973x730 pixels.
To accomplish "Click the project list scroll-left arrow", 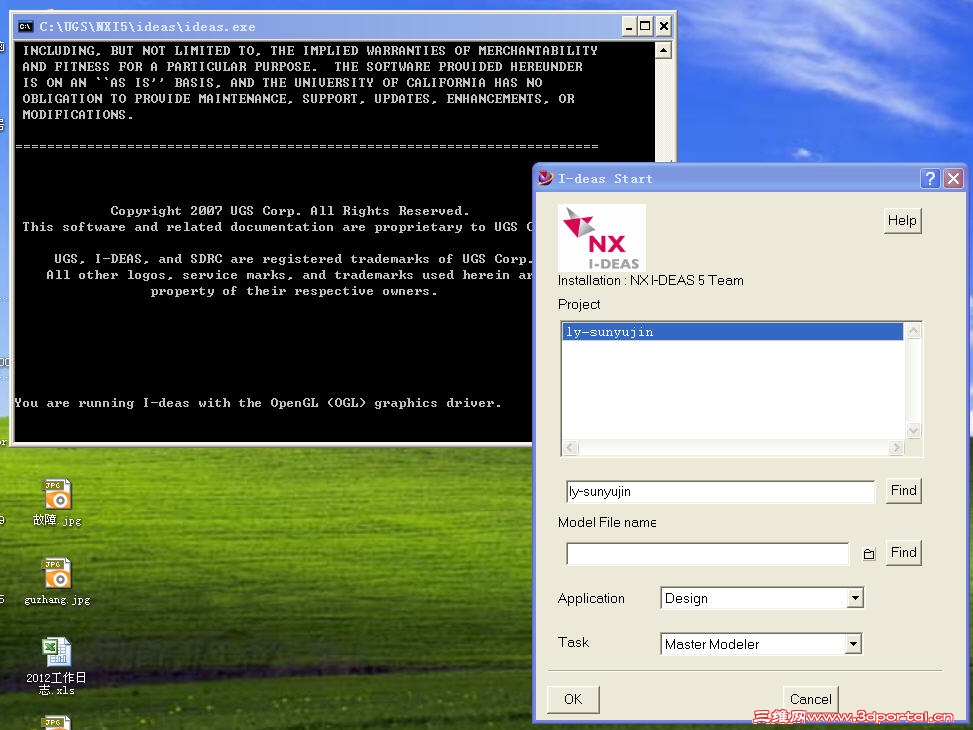I will click(x=570, y=447).
